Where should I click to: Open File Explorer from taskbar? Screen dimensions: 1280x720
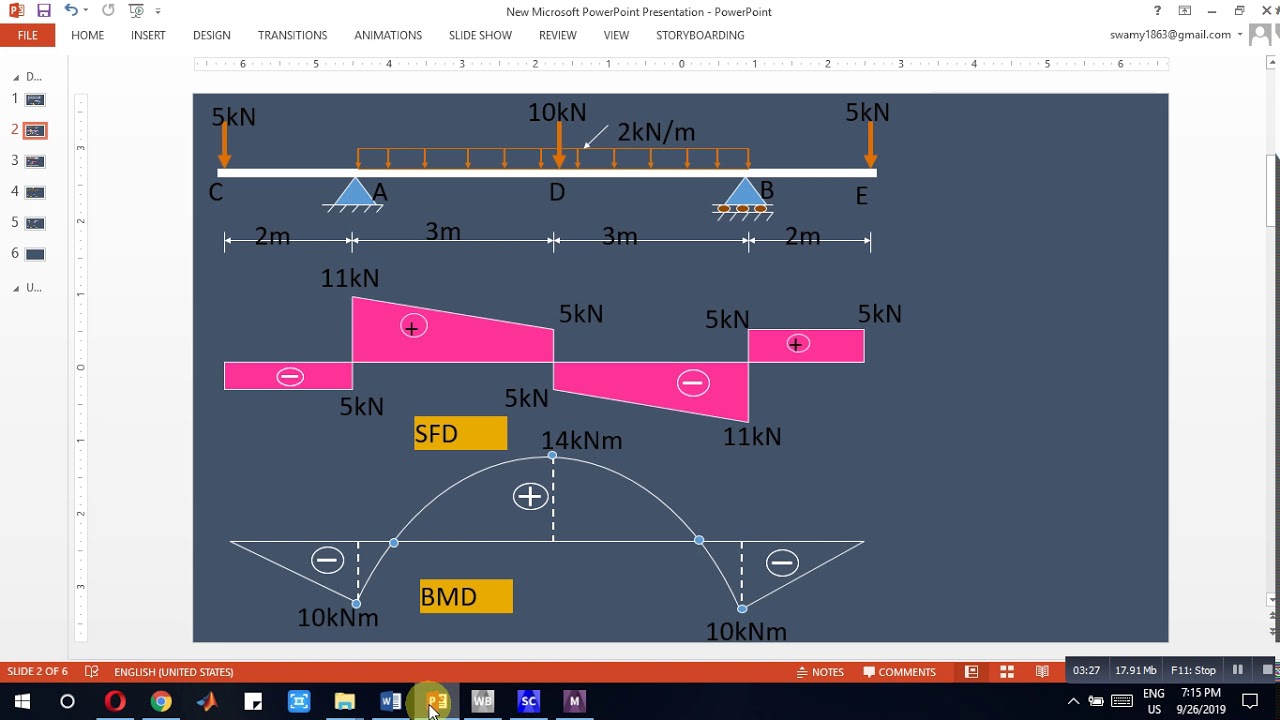(x=345, y=701)
